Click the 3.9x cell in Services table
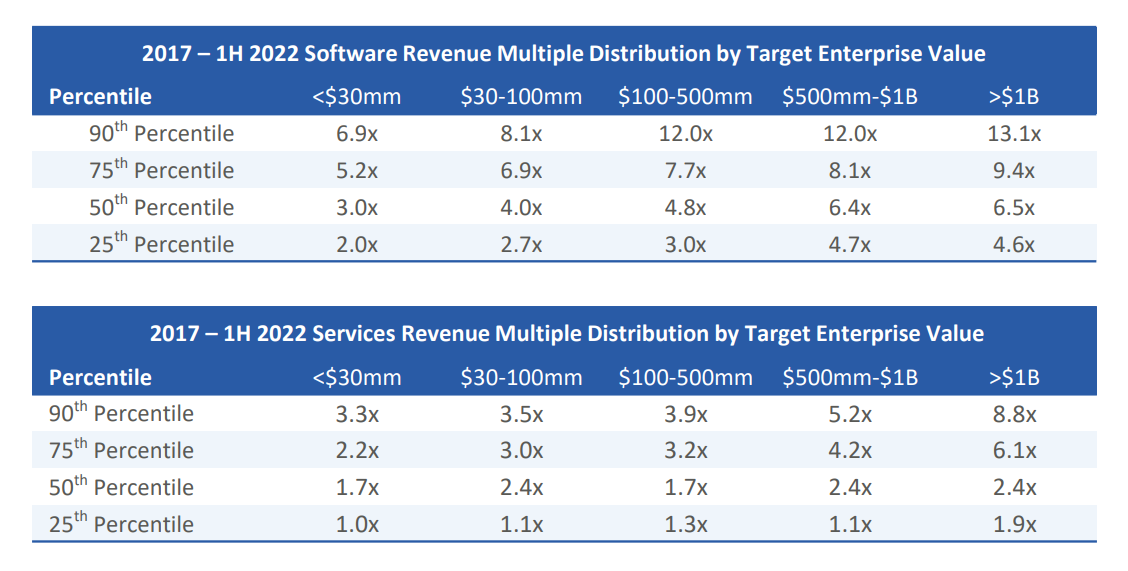1128x571 pixels. (x=685, y=414)
